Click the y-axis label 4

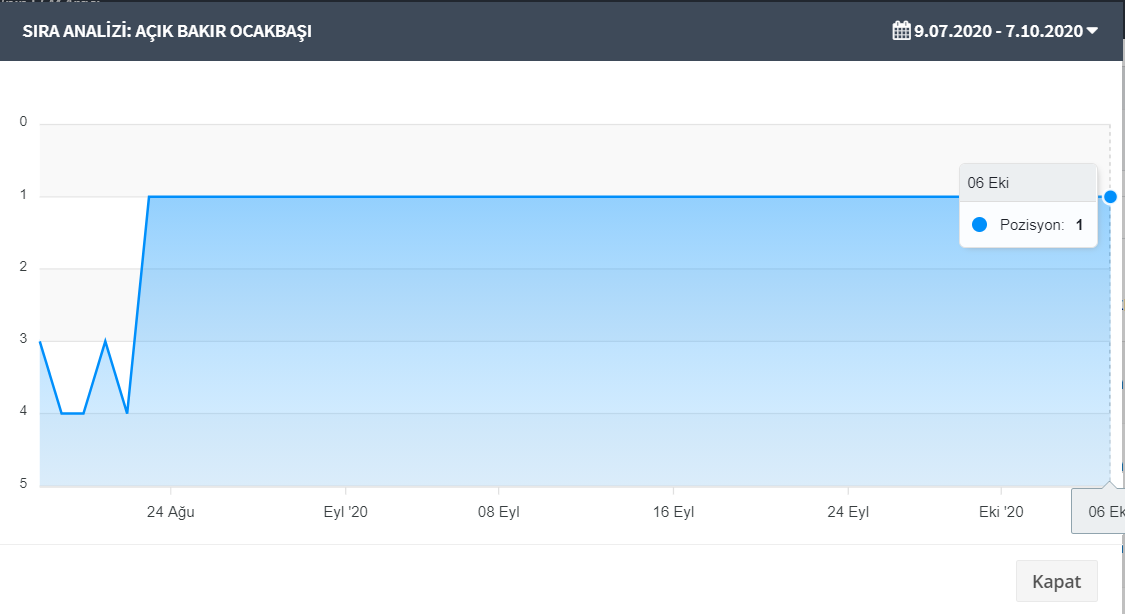point(24,410)
